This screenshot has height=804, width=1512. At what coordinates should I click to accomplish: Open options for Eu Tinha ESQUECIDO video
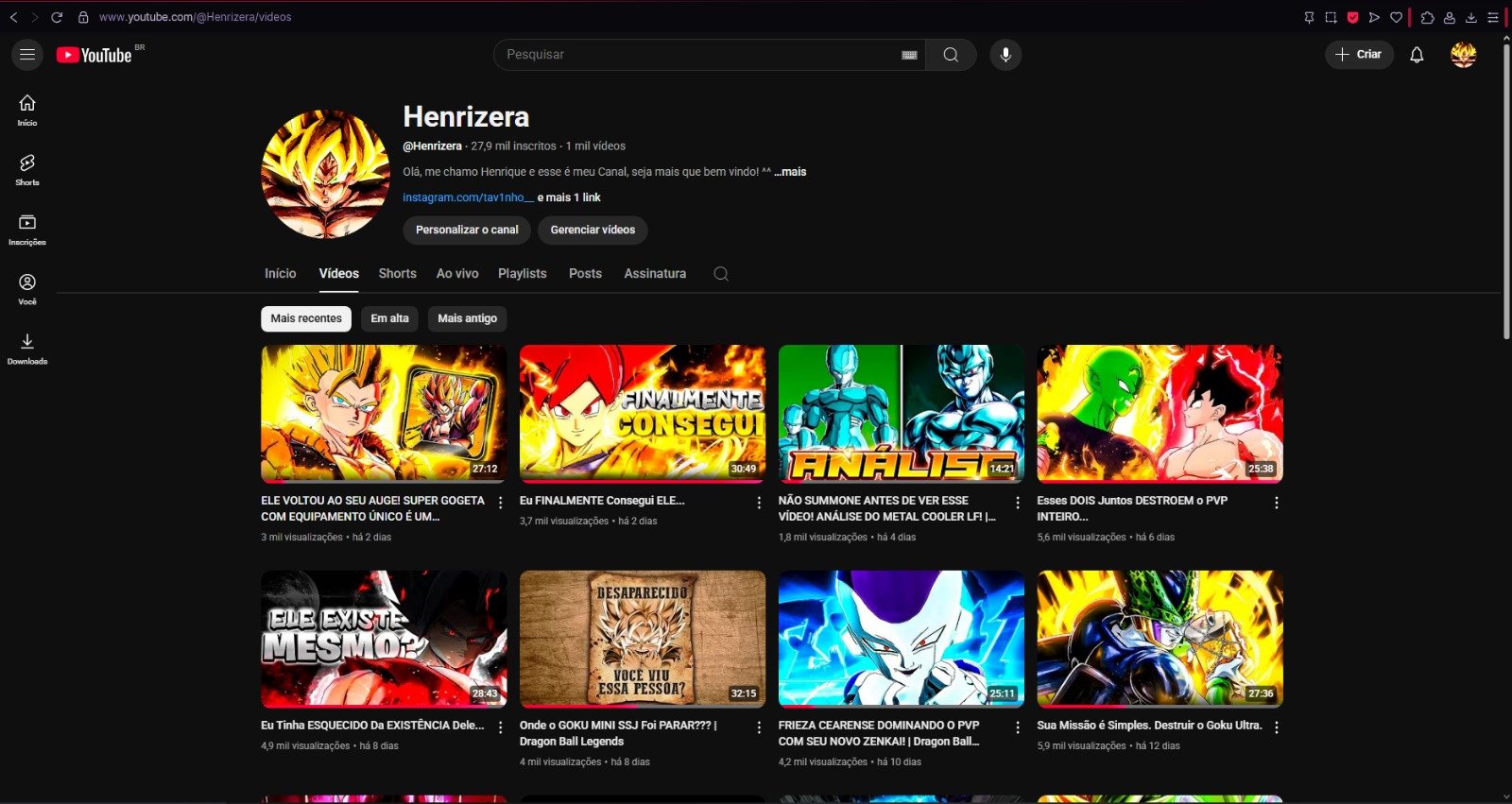click(x=501, y=728)
